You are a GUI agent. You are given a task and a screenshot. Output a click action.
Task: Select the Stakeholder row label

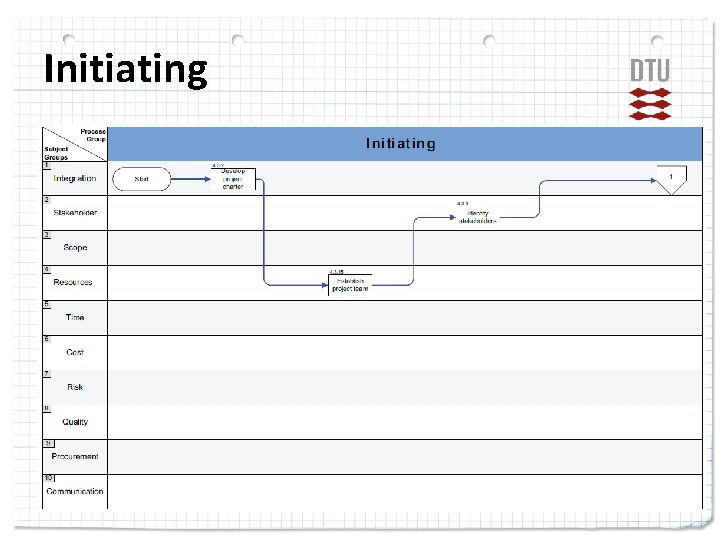coord(75,213)
